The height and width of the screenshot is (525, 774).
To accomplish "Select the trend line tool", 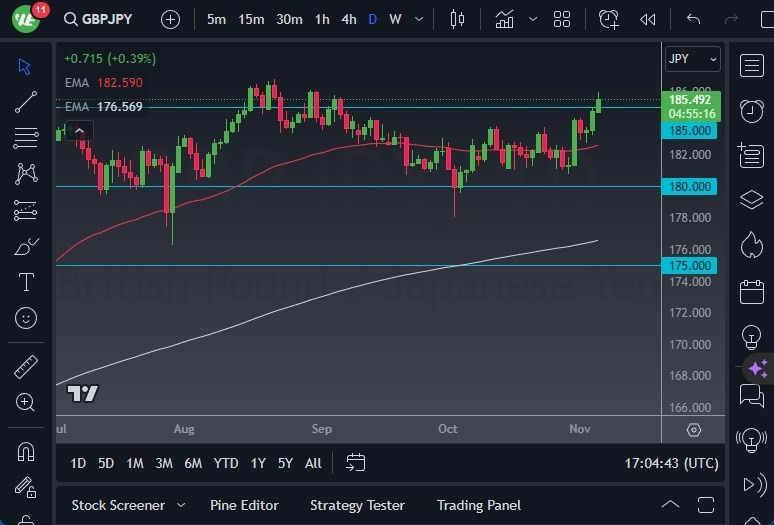I will pos(26,102).
